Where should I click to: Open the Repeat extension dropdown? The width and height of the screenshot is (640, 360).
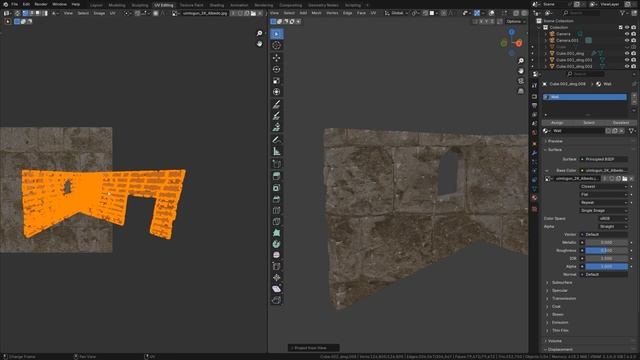[604, 202]
